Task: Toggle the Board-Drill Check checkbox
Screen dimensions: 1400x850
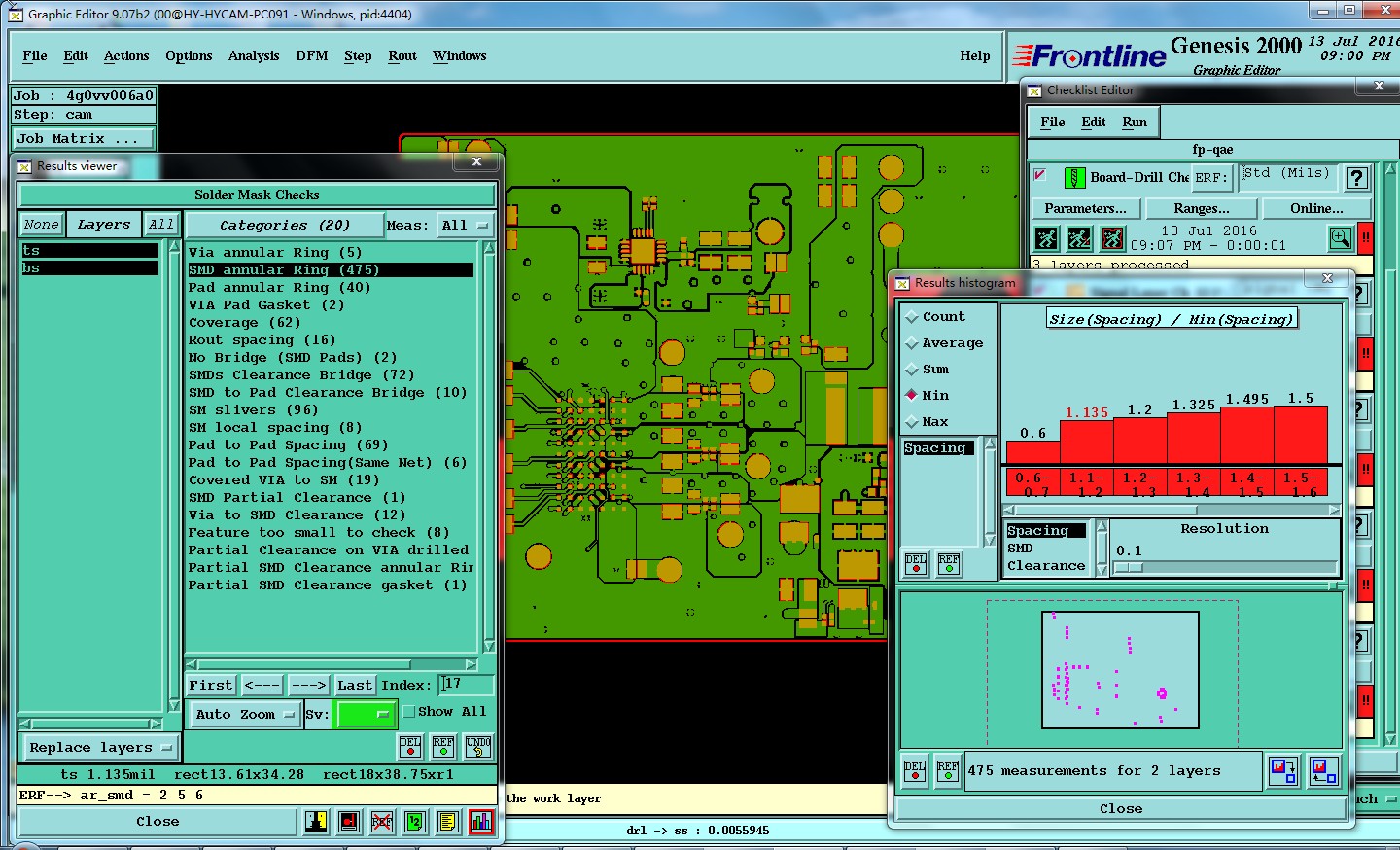Action: pyautogui.click(x=1040, y=175)
